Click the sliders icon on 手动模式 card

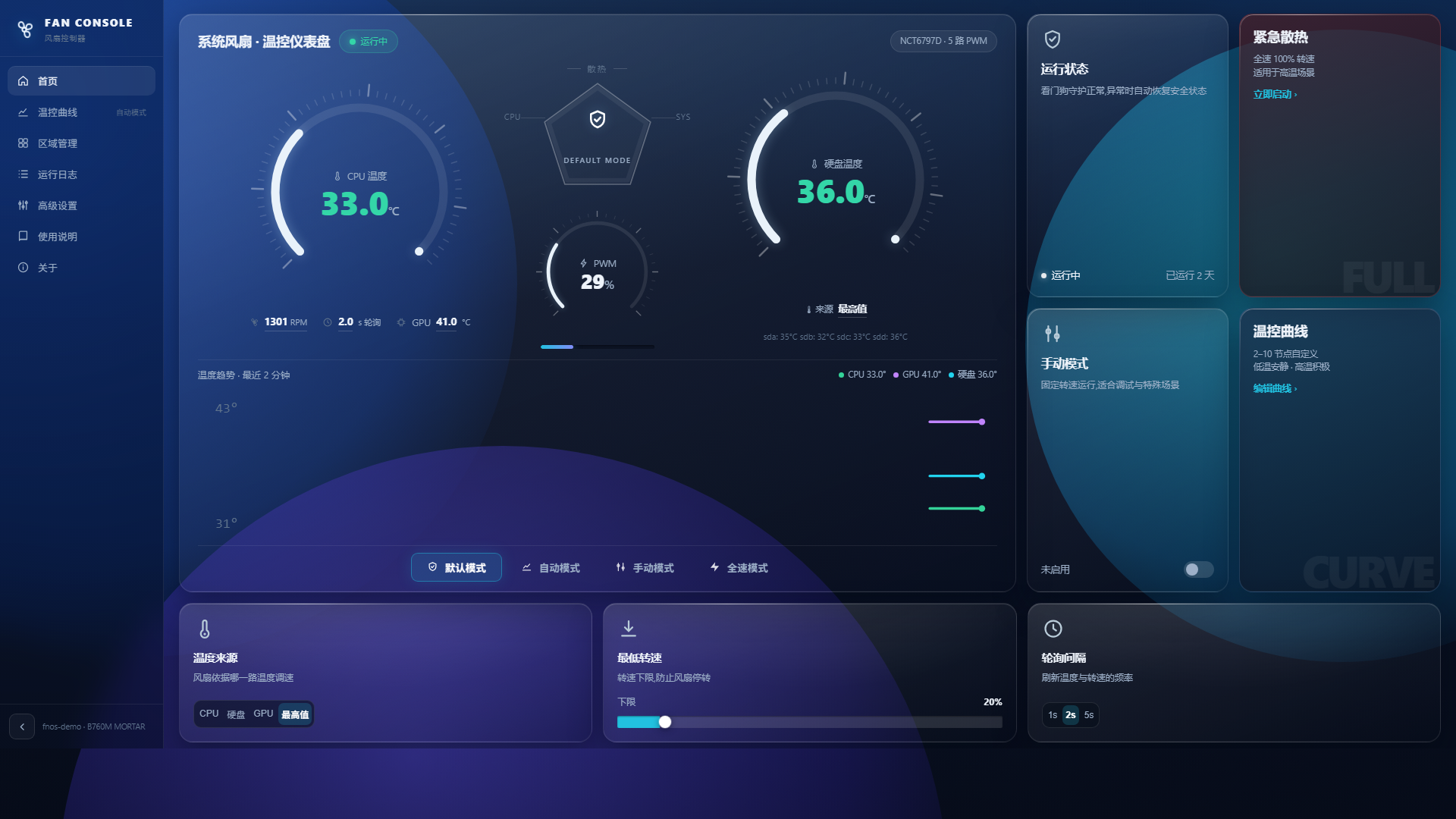pyautogui.click(x=1053, y=334)
